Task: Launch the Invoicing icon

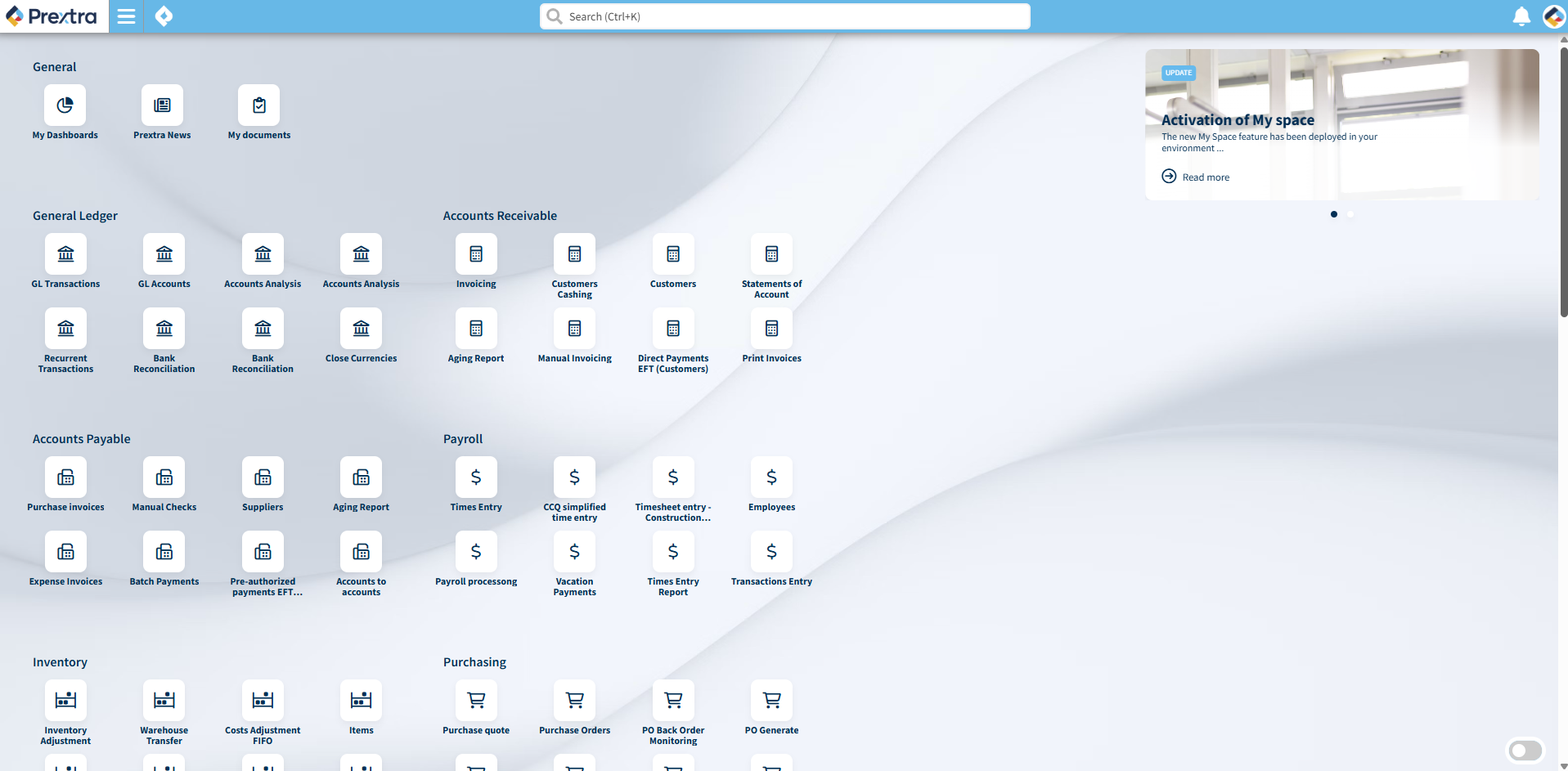Action: 476,254
